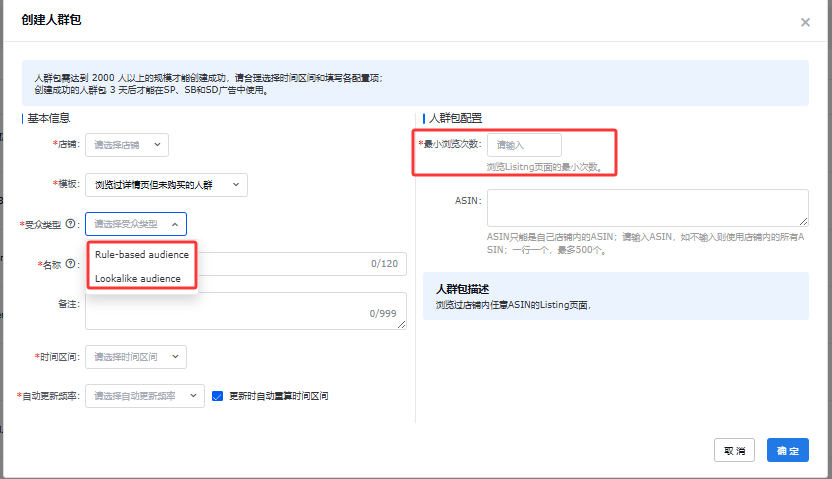Open the 时间区间 time range dropdown
This screenshot has width=832, height=479.
[136, 357]
